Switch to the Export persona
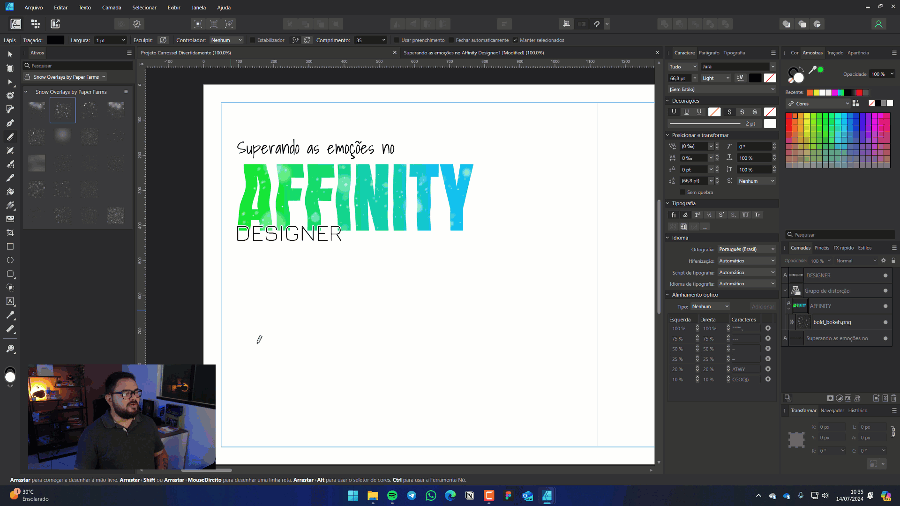Image resolution: width=900 pixels, height=506 pixels. pos(56,24)
